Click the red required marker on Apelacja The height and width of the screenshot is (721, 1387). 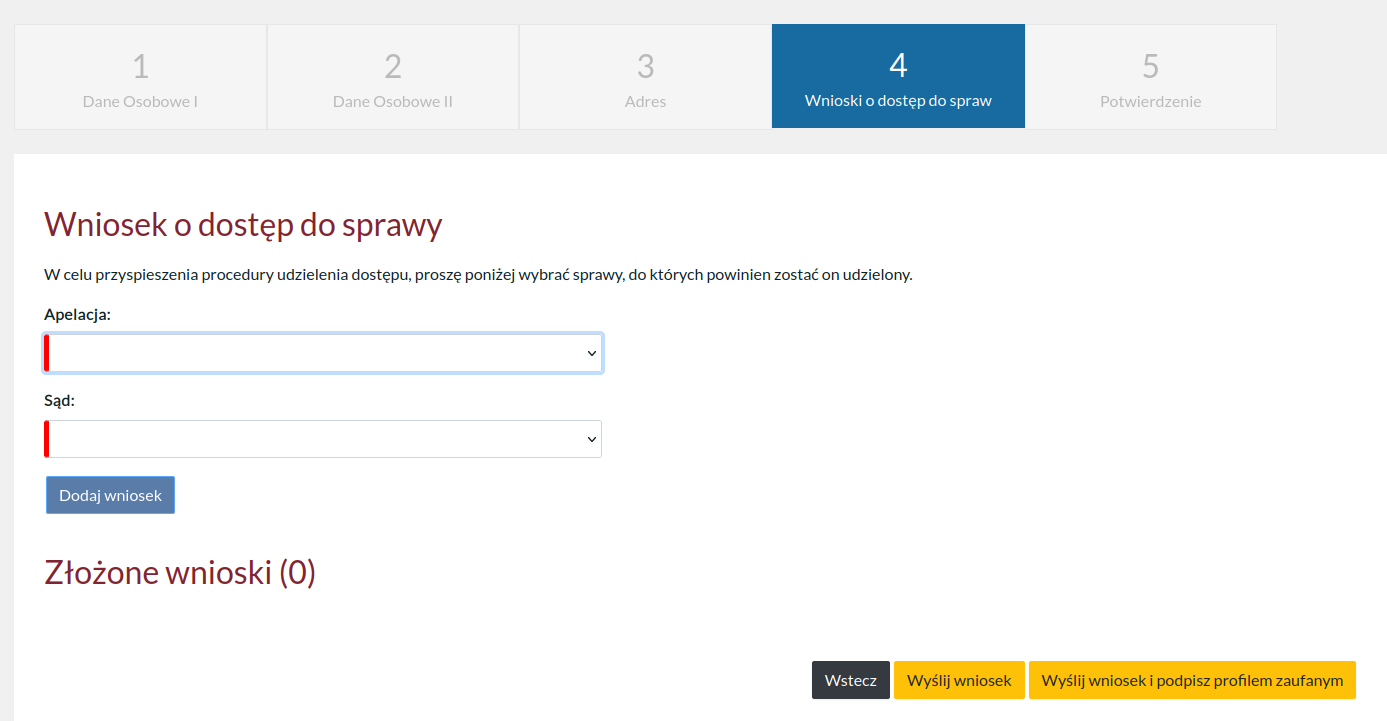(47, 353)
